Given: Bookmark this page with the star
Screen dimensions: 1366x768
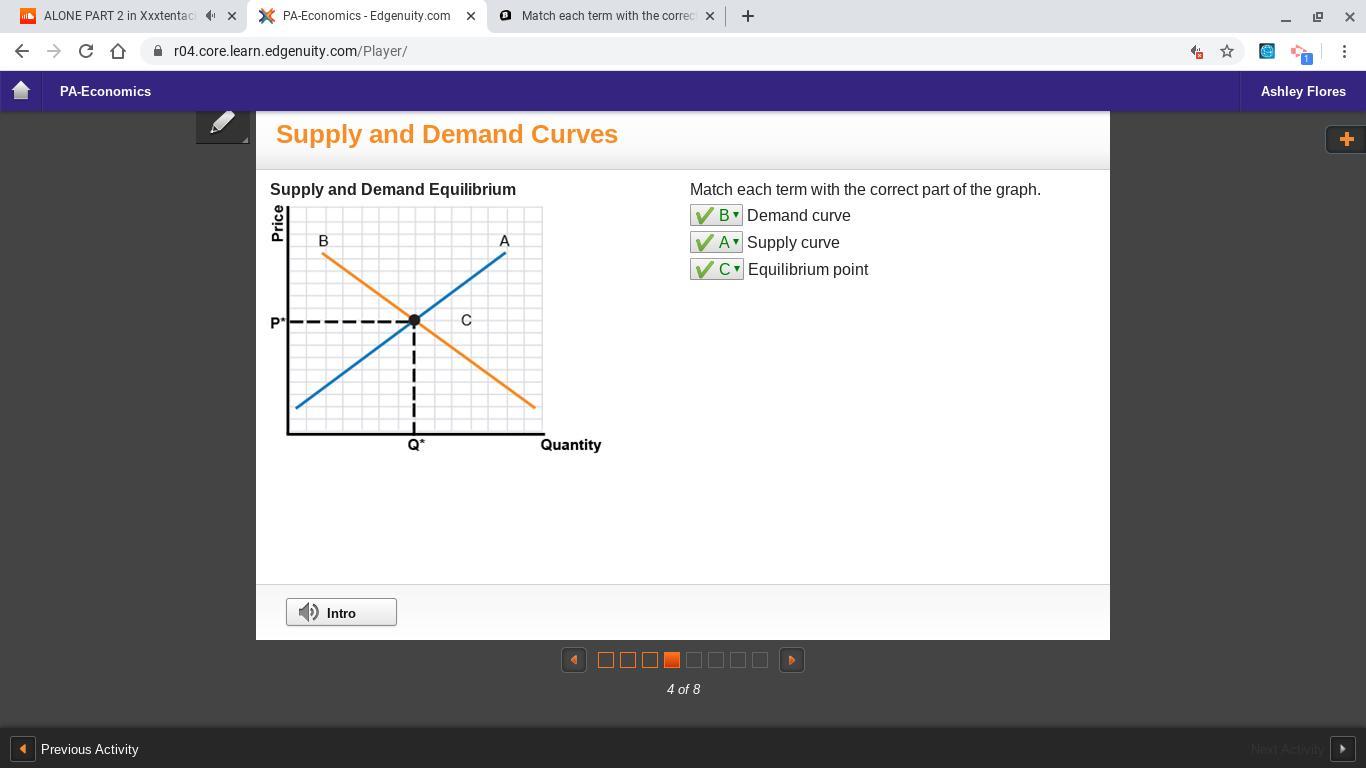Looking at the screenshot, I should tap(1227, 51).
